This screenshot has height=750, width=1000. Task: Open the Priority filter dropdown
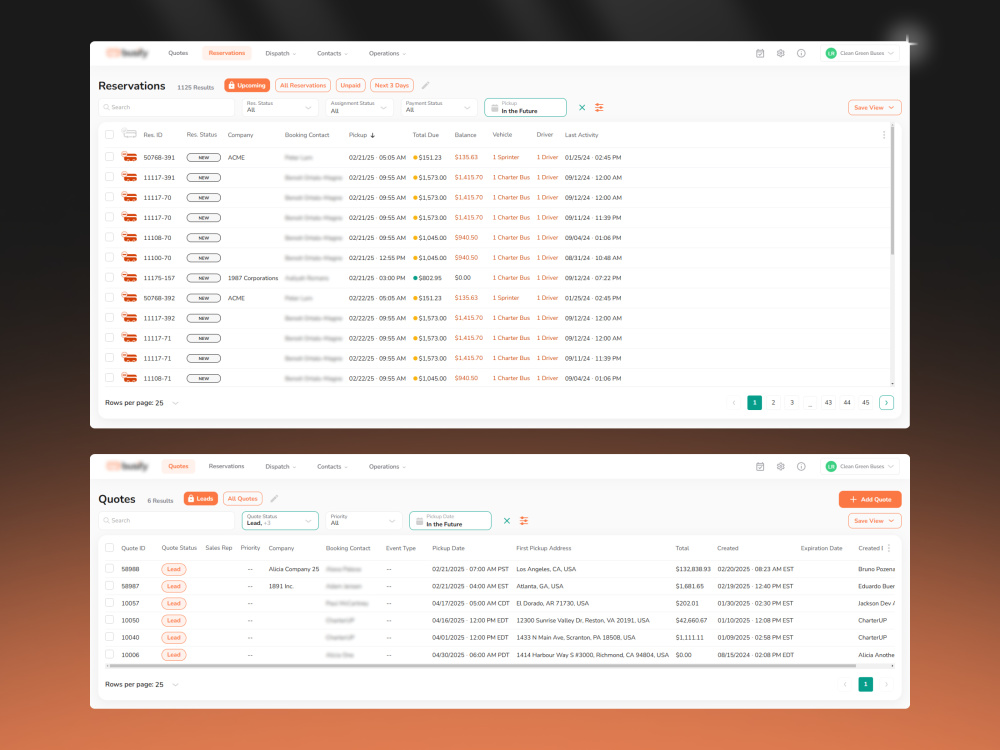pyautogui.click(x=364, y=521)
